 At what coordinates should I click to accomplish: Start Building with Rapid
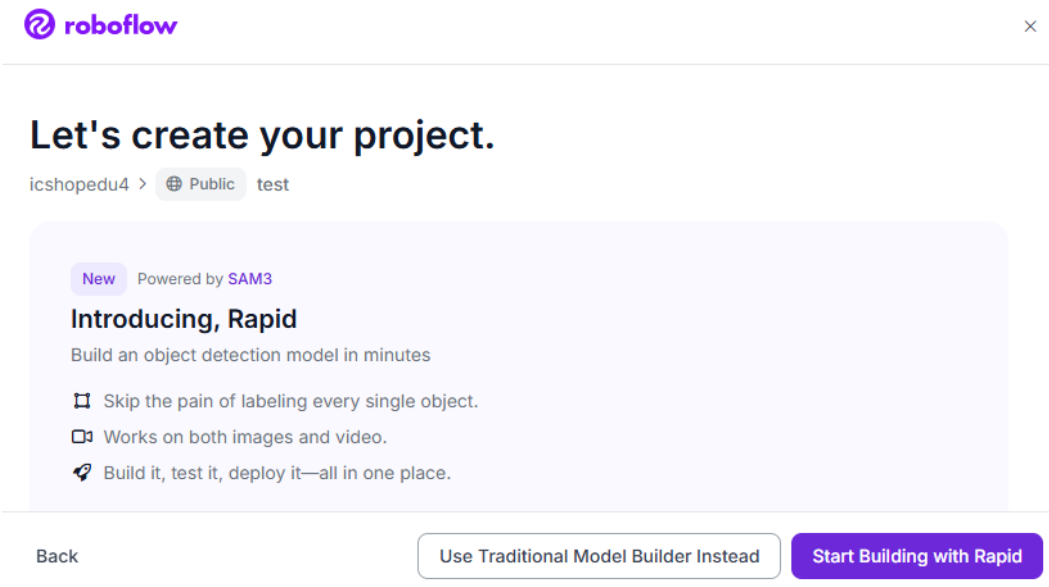[x=917, y=556]
